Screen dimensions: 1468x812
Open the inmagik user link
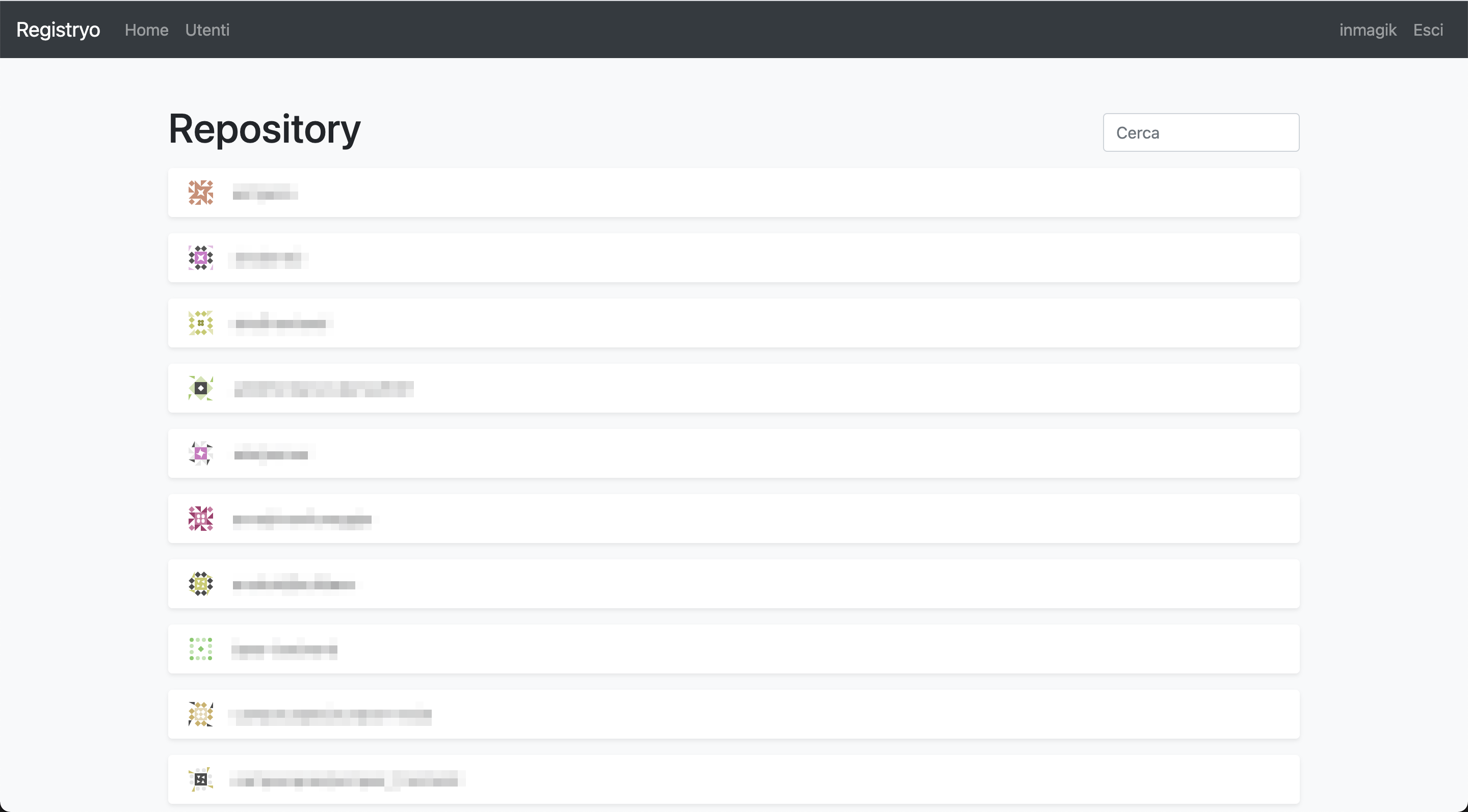(1367, 30)
